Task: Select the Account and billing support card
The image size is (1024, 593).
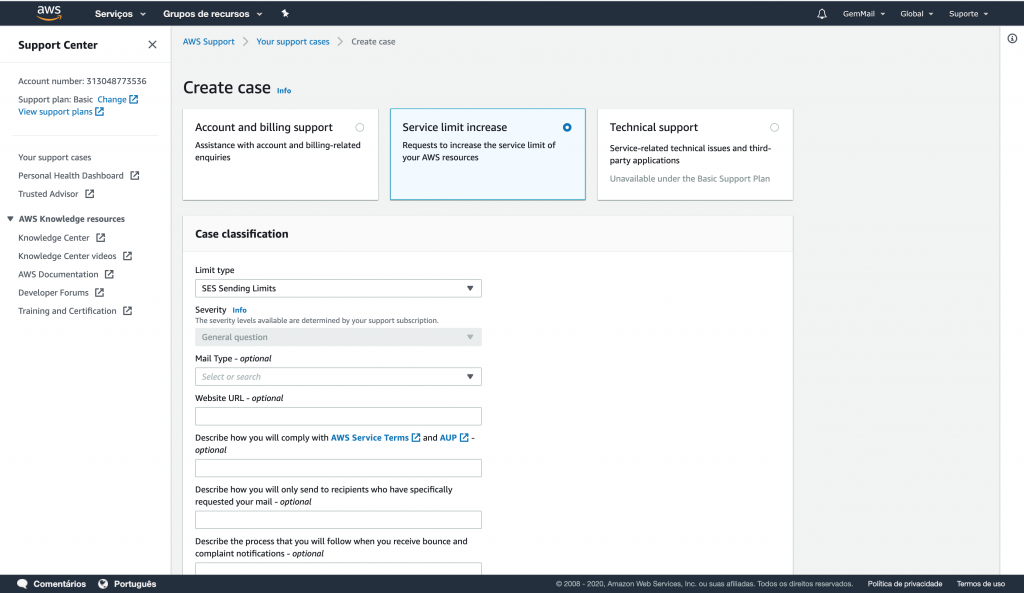Action: point(280,154)
